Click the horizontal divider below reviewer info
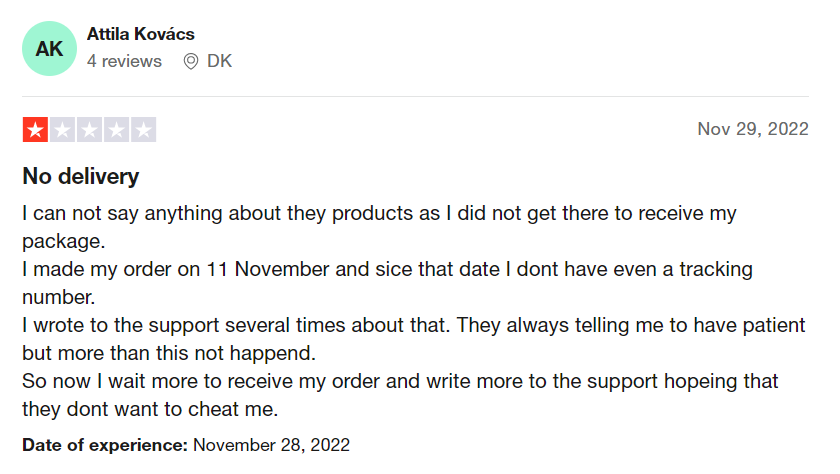The height and width of the screenshot is (474, 840). (415, 96)
